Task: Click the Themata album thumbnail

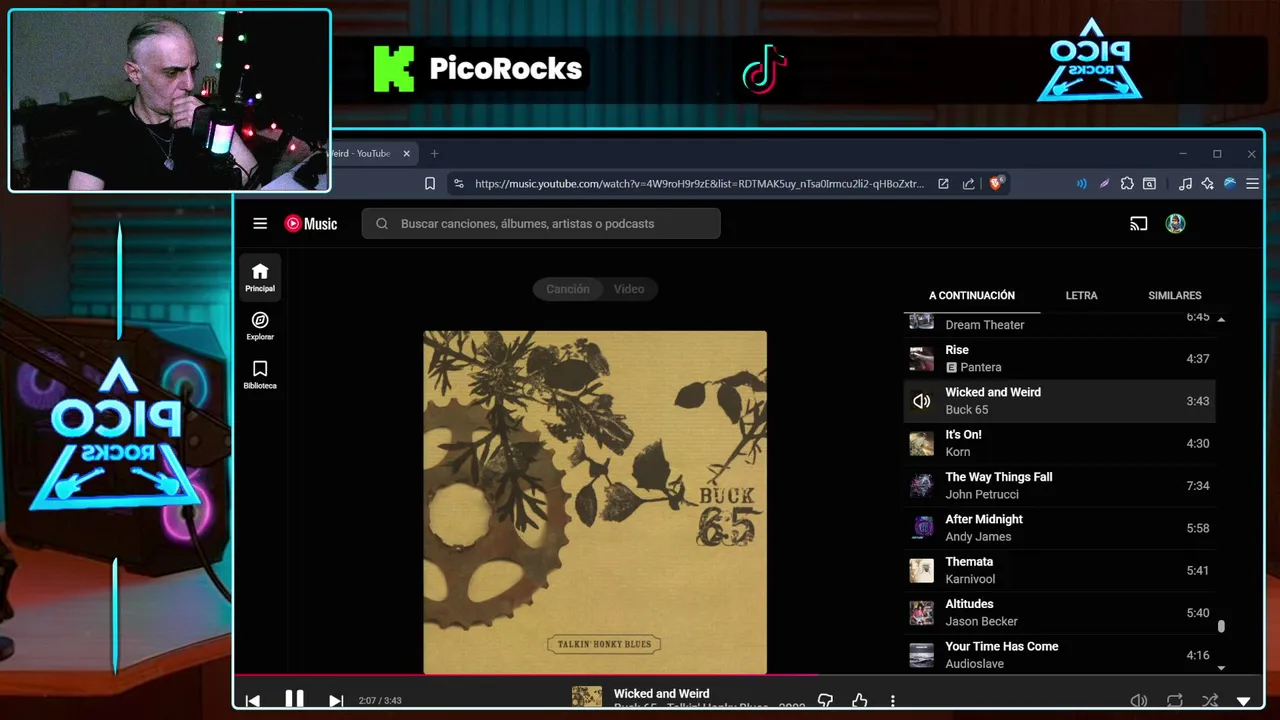Action: 921,570
